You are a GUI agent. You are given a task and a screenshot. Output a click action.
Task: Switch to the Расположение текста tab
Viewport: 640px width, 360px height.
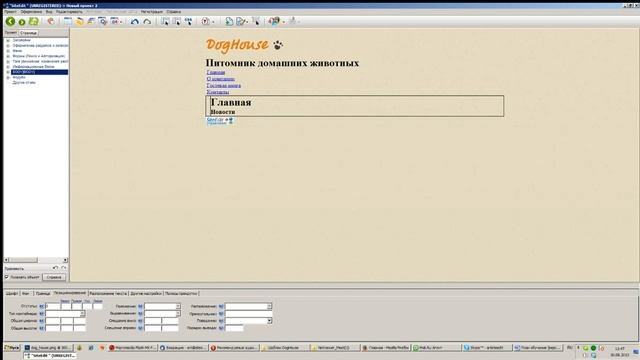[x=108, y=293]
